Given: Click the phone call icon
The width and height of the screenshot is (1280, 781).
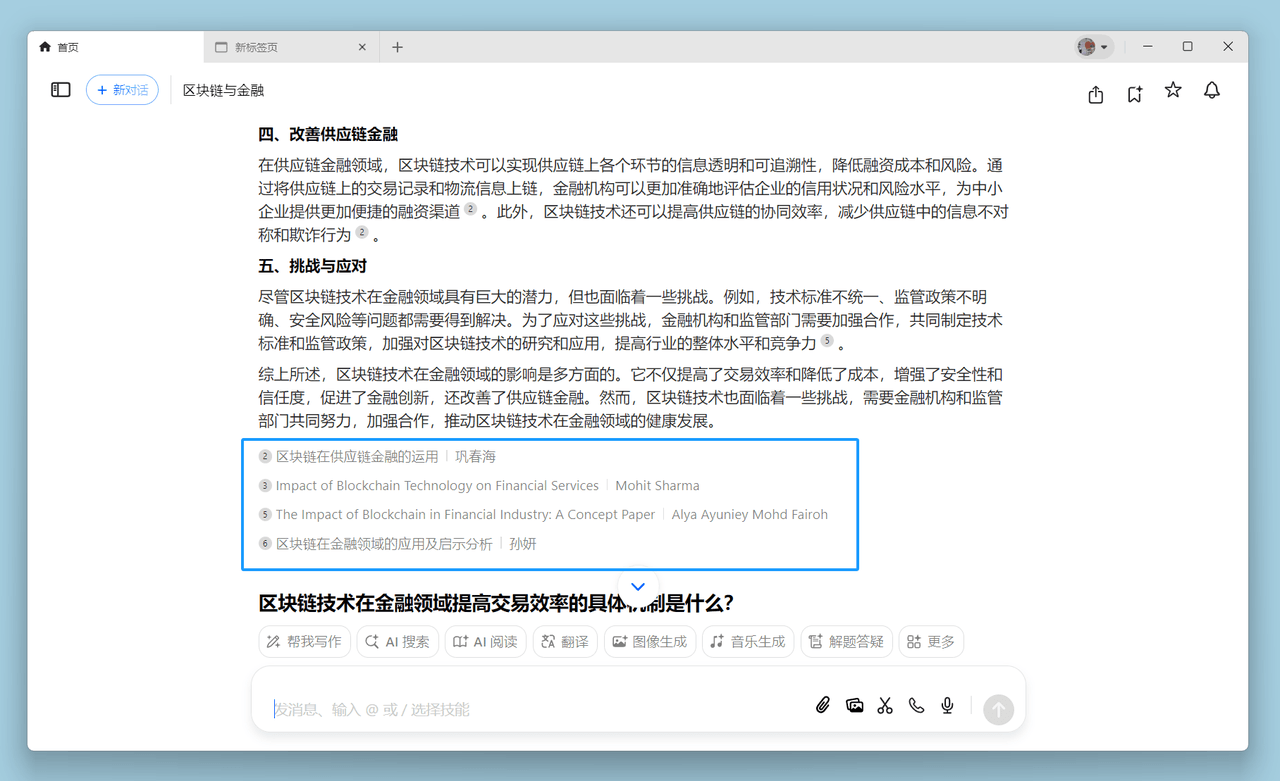Looking at the screenshot, I should click(916, 706).
